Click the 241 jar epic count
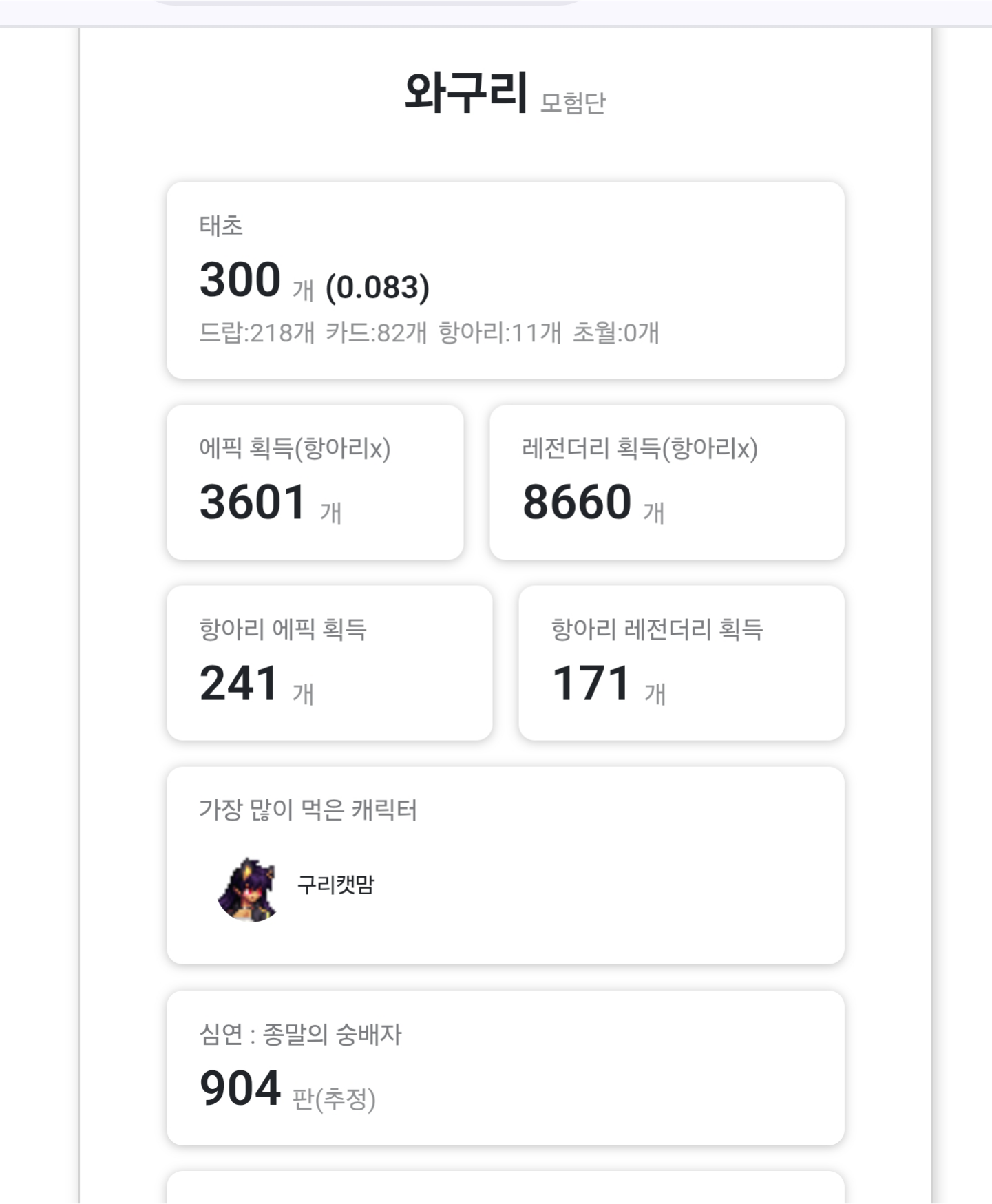This screenshot has height=1204, width=992. coord(239,684)
